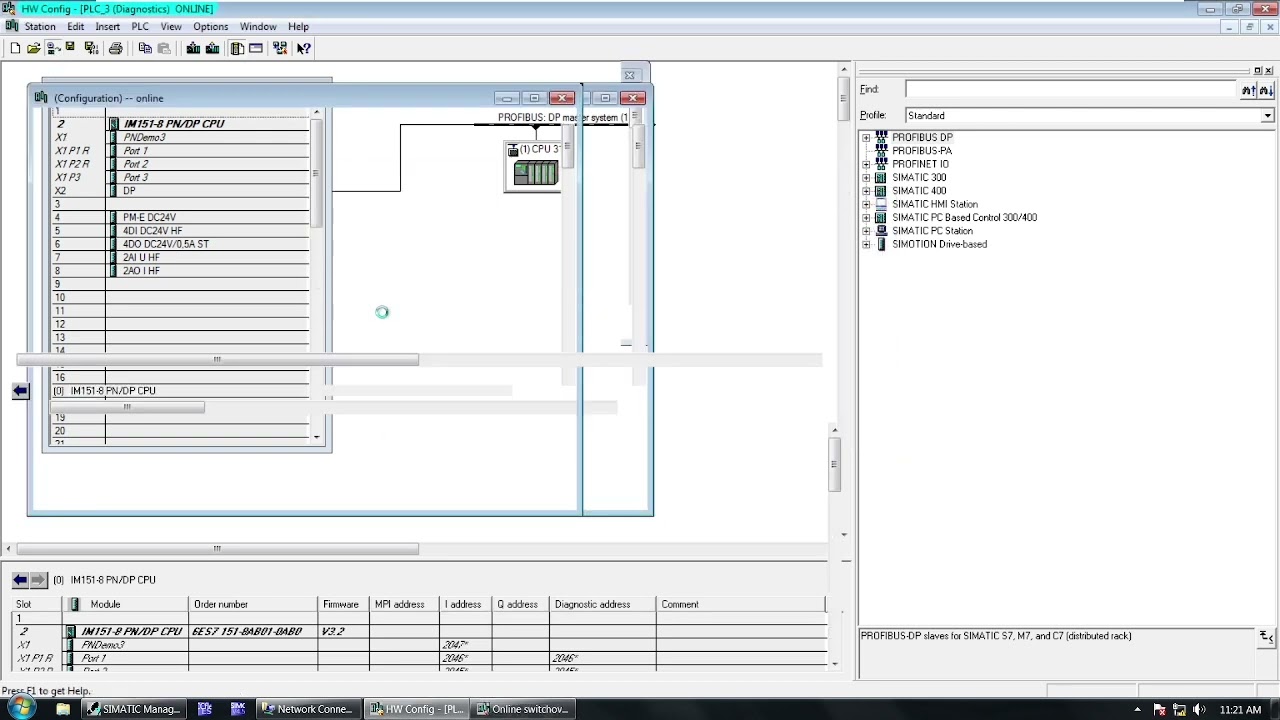The width and height of the screenshot is (1280, 720).
Task: Click the Paste toolbar icon
Action: pyautogui.click(x=163, y=48)
